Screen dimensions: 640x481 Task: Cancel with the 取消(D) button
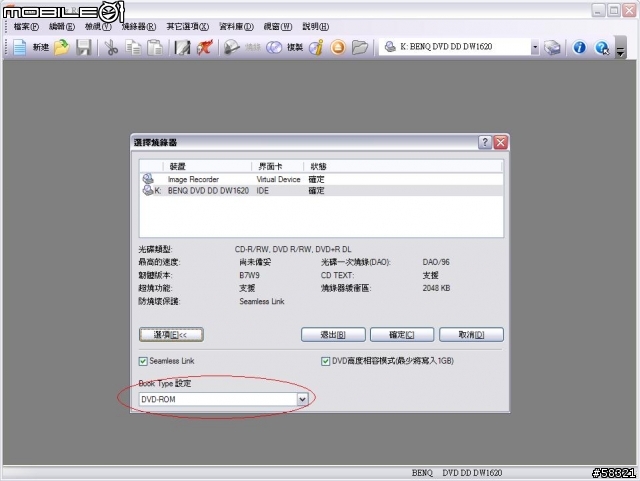tap(471, 335)
